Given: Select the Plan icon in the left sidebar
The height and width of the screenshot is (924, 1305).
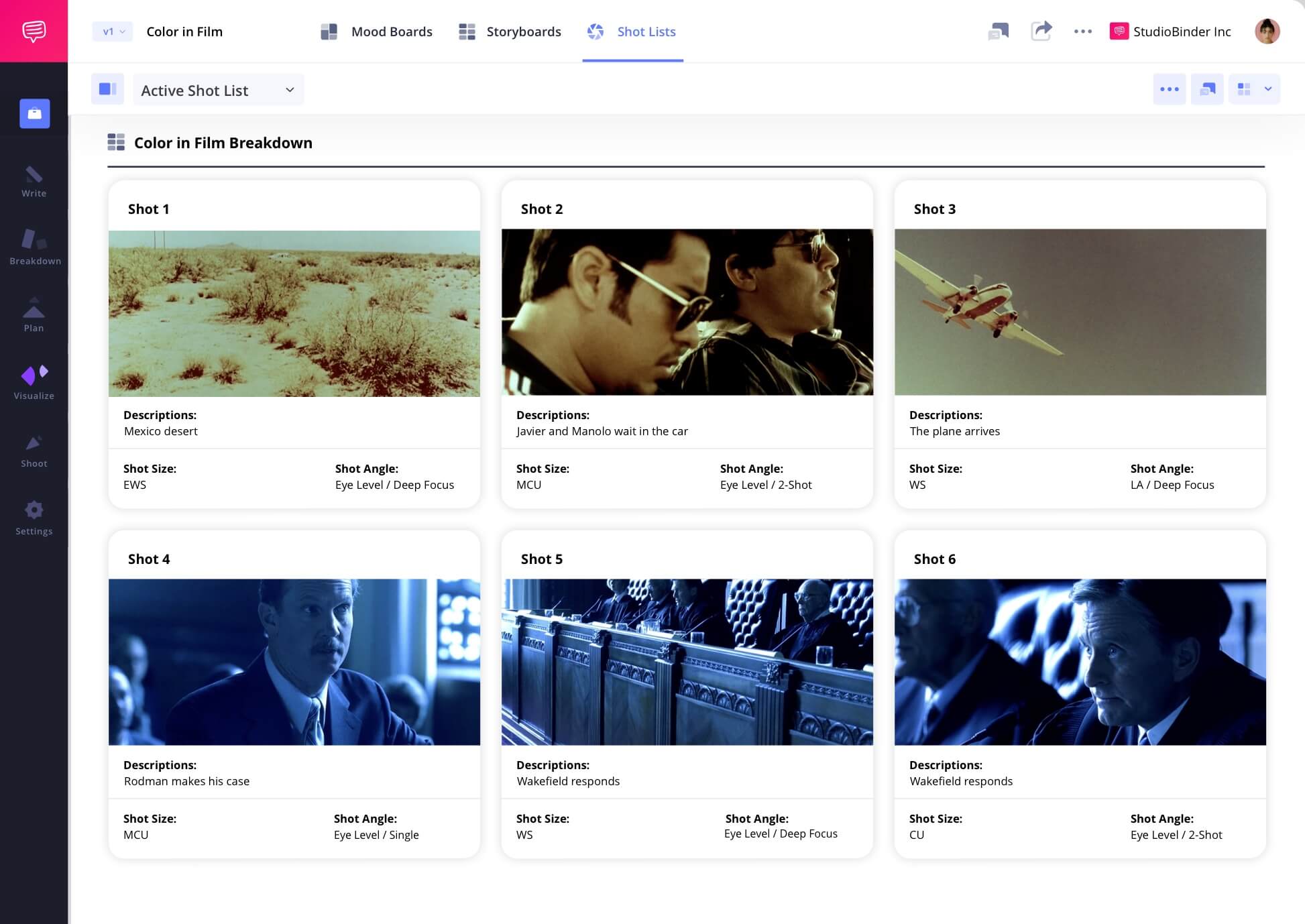Looking at the screenshot, I should [34, 312].
